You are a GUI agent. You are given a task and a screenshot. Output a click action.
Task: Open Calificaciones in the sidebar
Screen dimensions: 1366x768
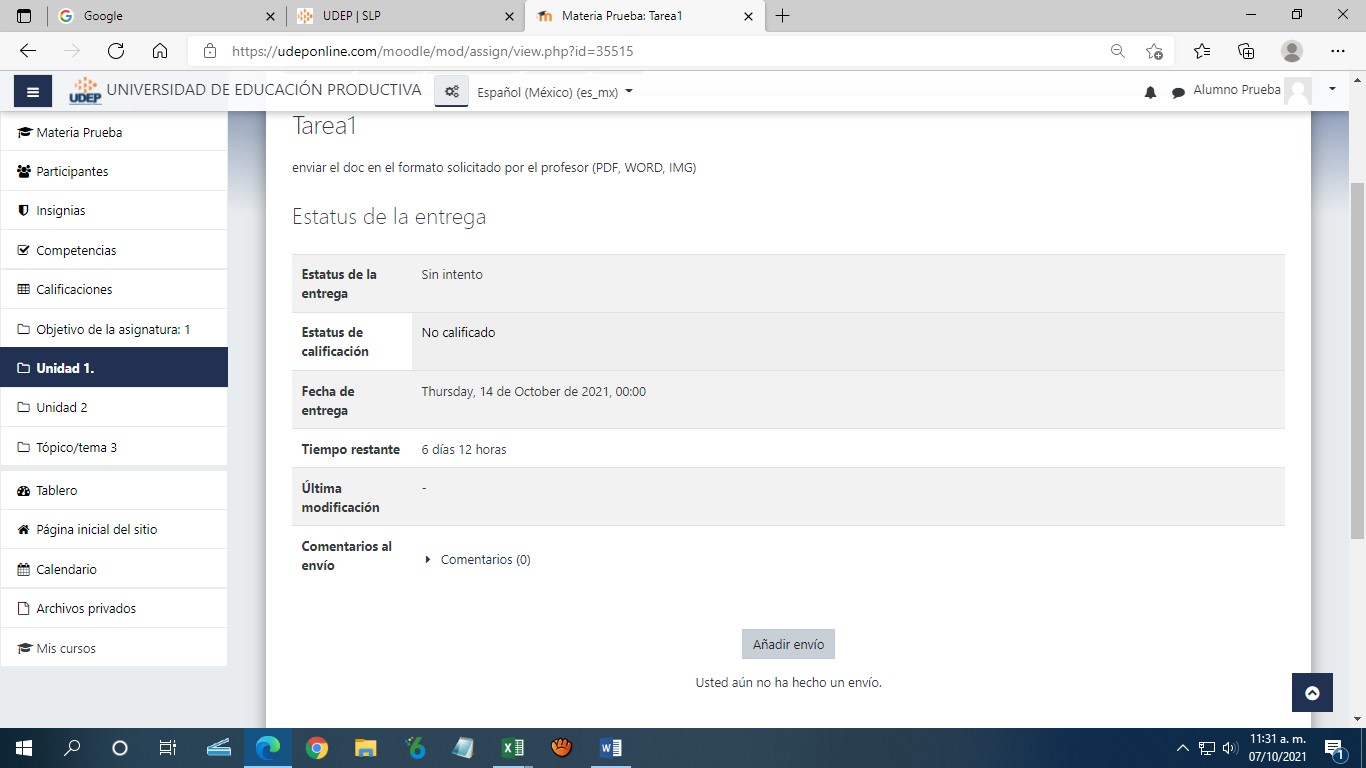click(74, 290)
